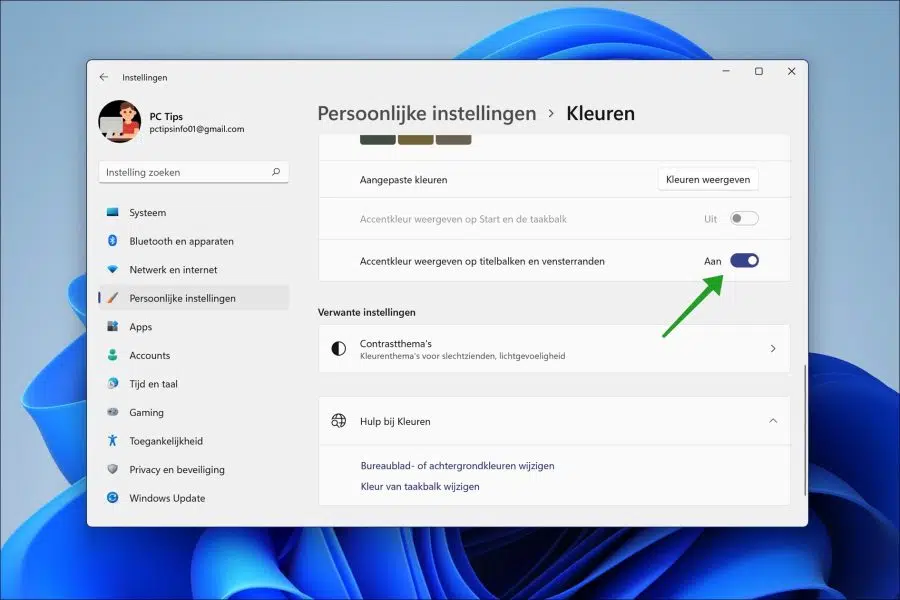This screenshot has height=600, width=900.
Task: Click the globe icon beside Hulp bij Kleuren
Action: tap(339, 421)
